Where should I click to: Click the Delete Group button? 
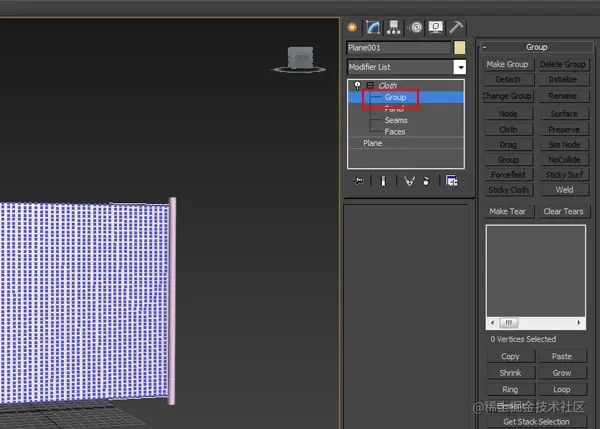click(562, 64)
